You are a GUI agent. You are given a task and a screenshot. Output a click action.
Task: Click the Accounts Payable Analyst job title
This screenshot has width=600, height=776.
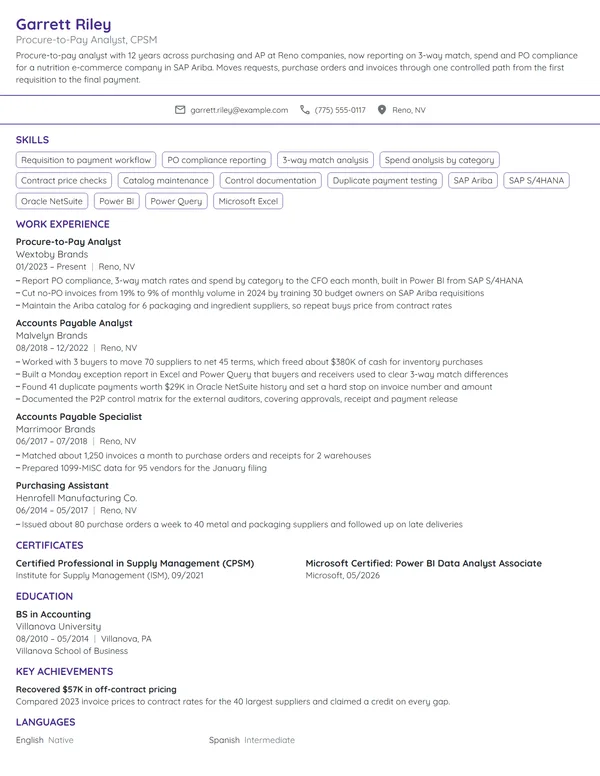(x=74, y=323)
